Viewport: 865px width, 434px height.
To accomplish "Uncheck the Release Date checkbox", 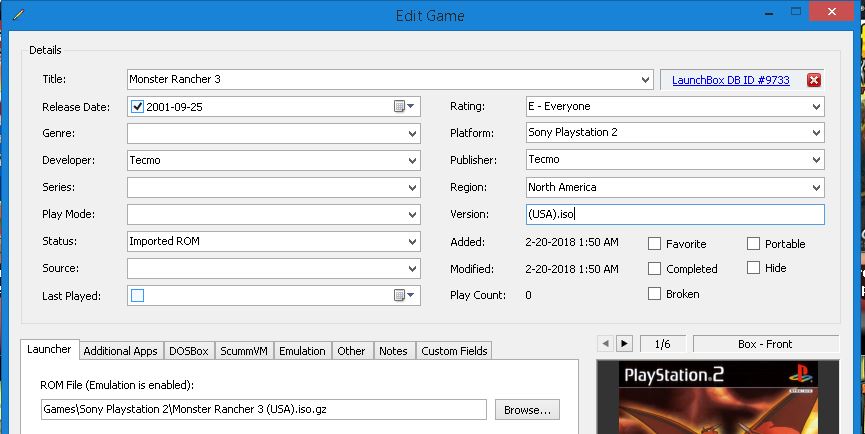I will pyautogui.click(x=137, y=106).
